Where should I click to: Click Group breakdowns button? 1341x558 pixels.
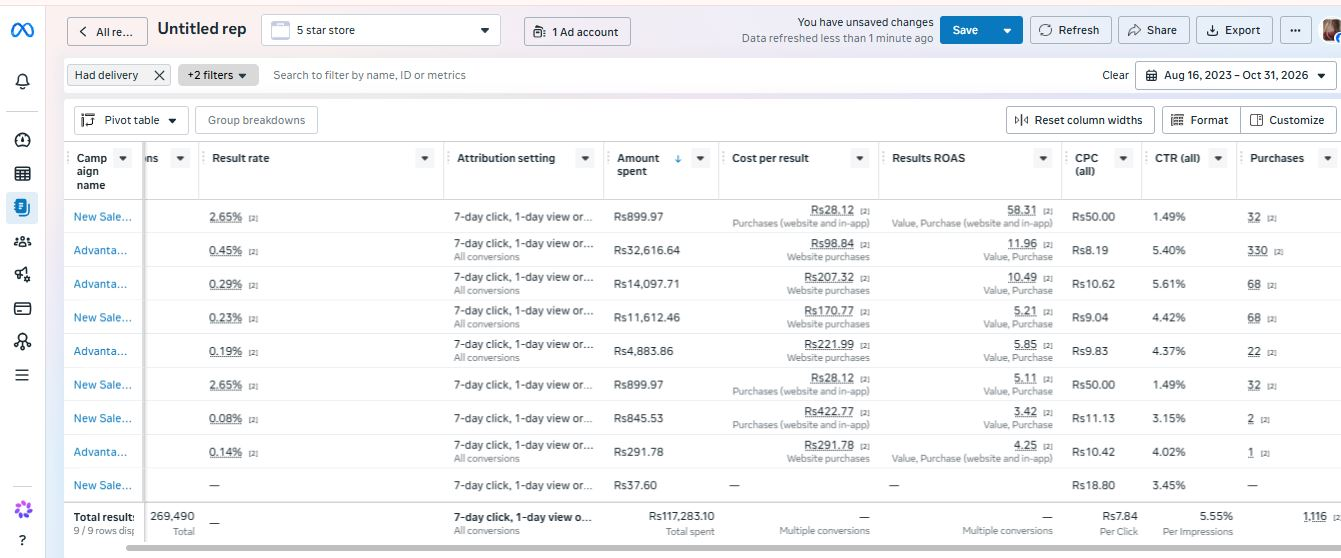(x=256, y=120)
